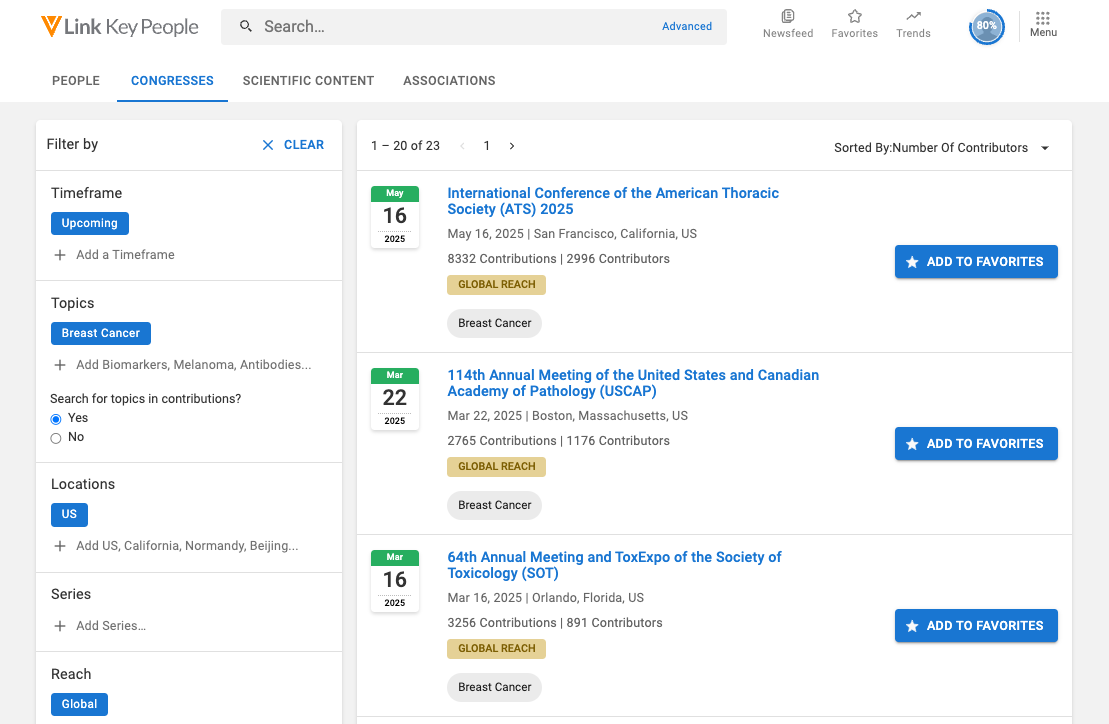Open the Newsfeed icon
The height and width of the screenshot is (724, 1109).
(x=788, y=17)
